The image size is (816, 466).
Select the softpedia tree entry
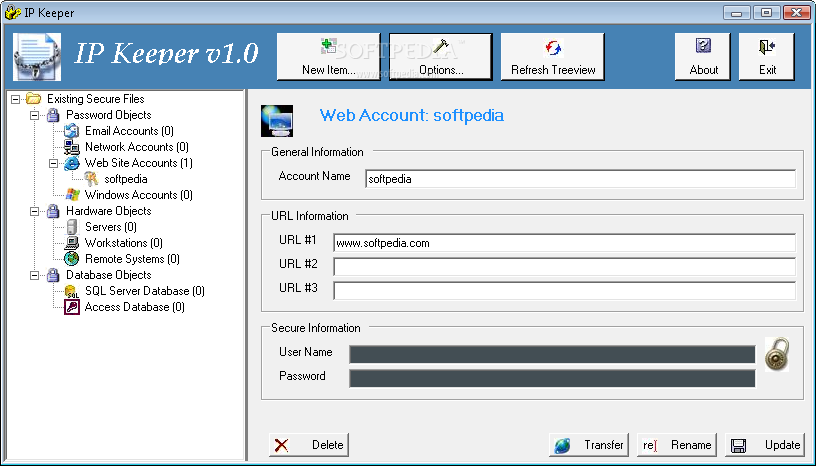pyautogui.click(x=125, y=179)
